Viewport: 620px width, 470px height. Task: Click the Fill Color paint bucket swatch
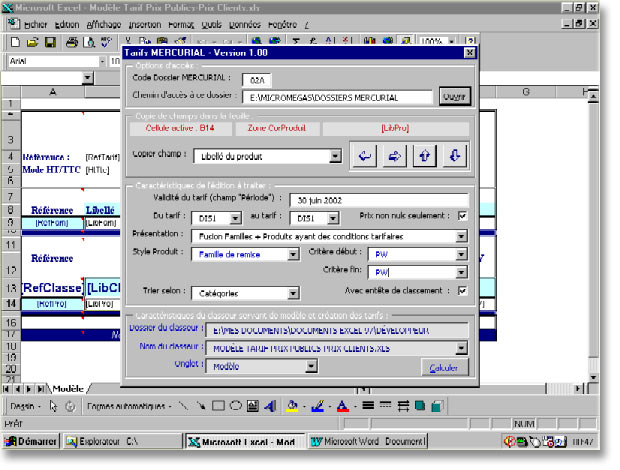click(x=292, y=406)
